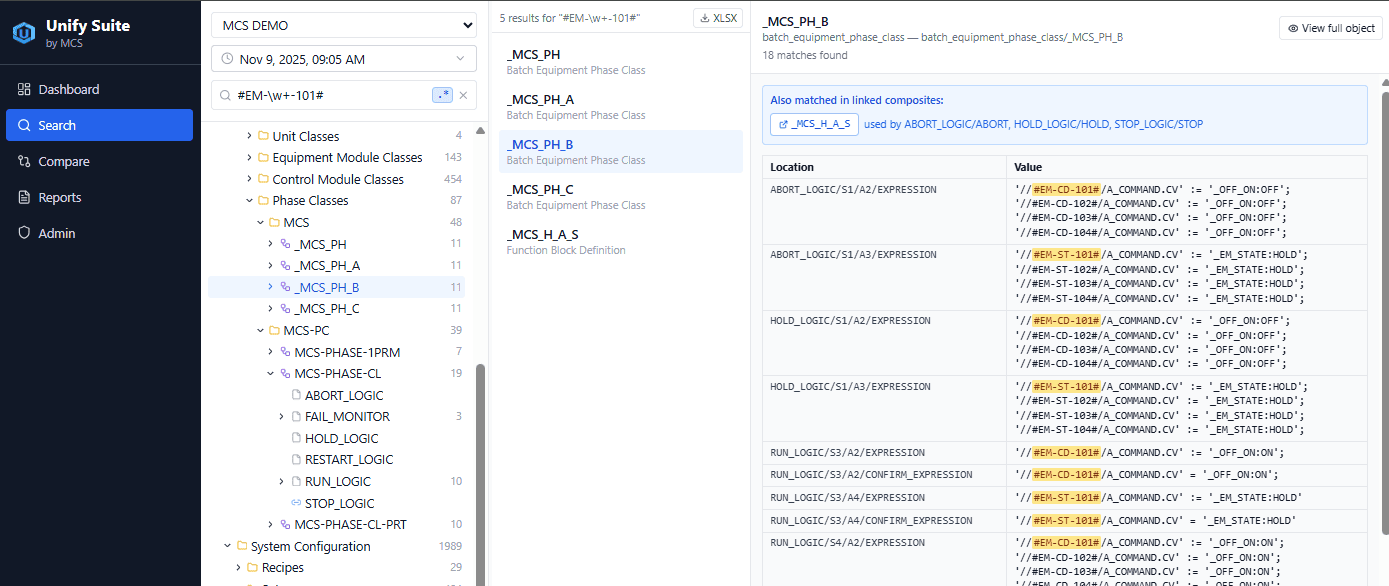Select the _MCS_H_A_S function block result

(621, 242)
